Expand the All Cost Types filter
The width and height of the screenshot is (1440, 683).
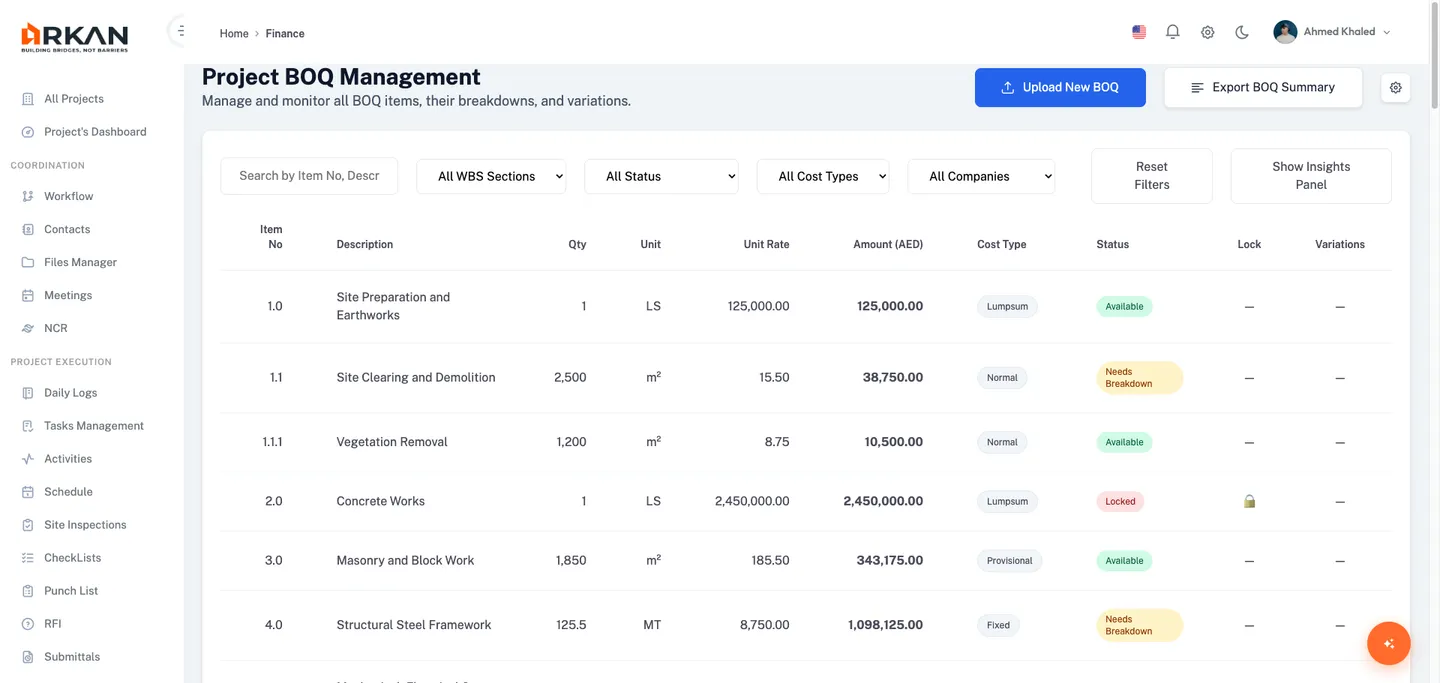coord(822,176)
